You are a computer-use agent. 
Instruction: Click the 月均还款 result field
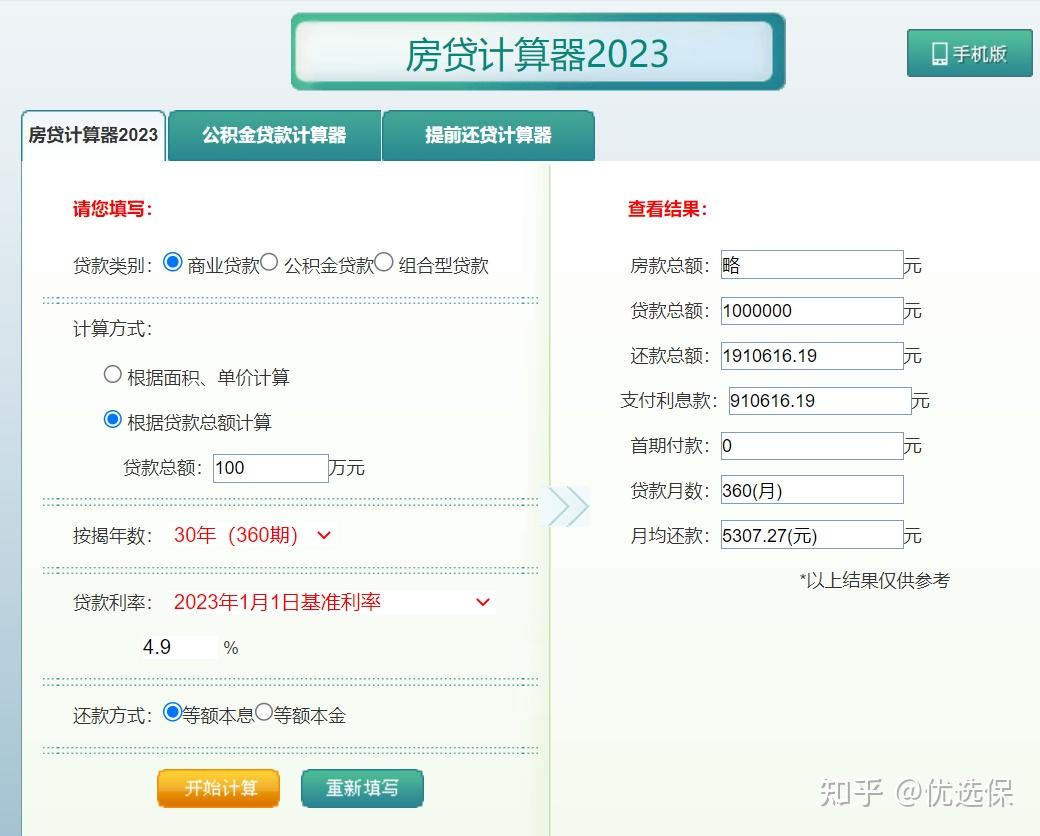coord(811,534)
